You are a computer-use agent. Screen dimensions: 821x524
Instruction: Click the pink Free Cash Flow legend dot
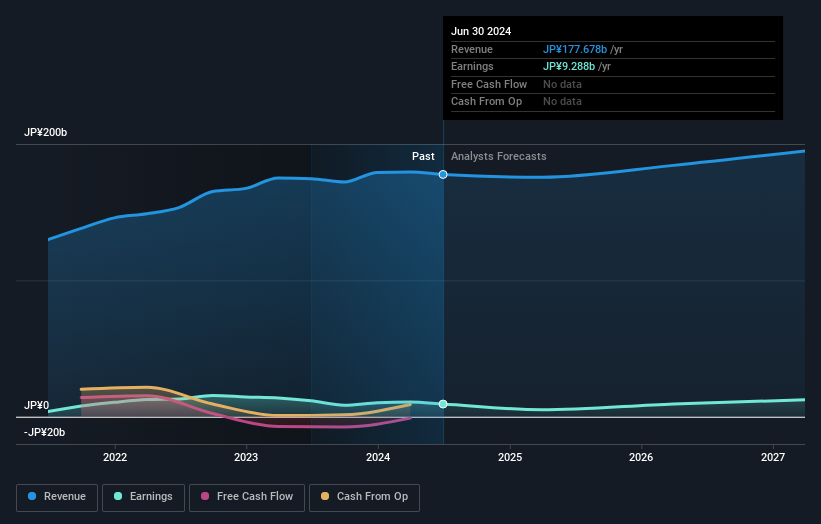tap(205, 496)
